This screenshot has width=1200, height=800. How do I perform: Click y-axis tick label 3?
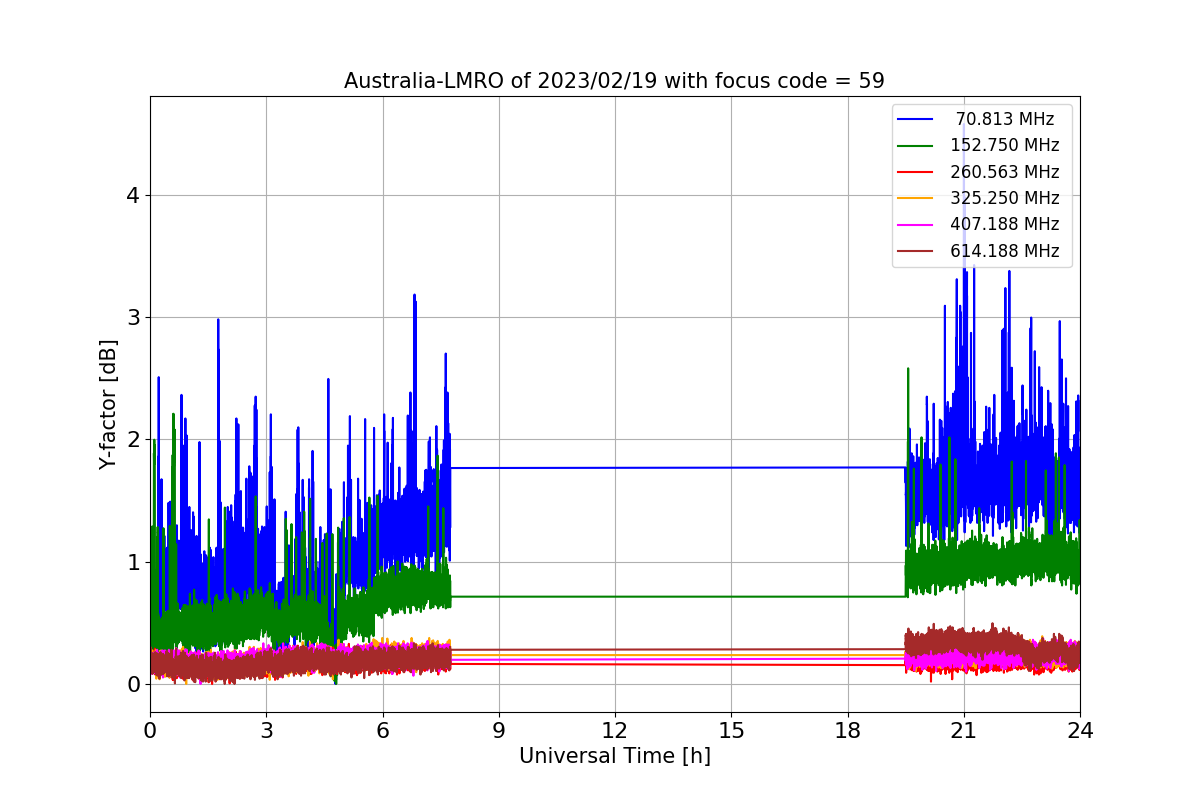click(131, 318)
